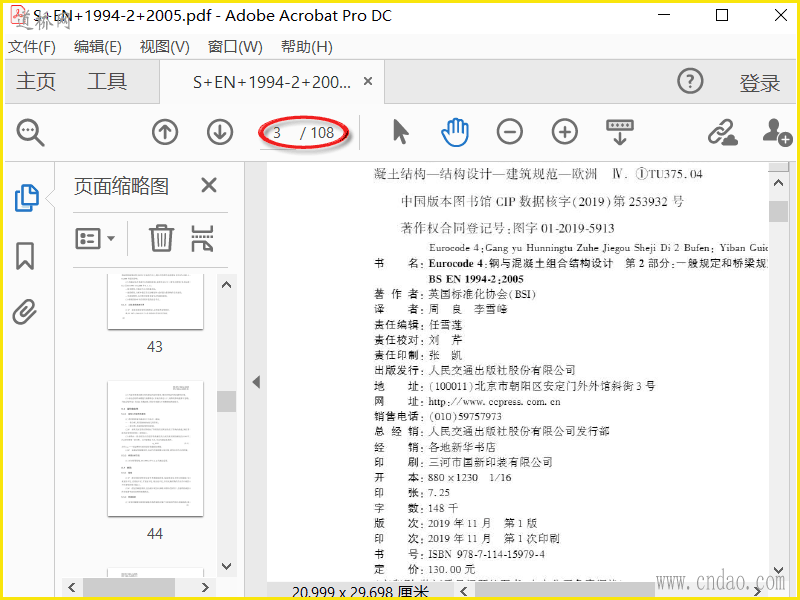Open the attachments paperclip panel
This screenshot has width=800, height=600.
(24, 312)
